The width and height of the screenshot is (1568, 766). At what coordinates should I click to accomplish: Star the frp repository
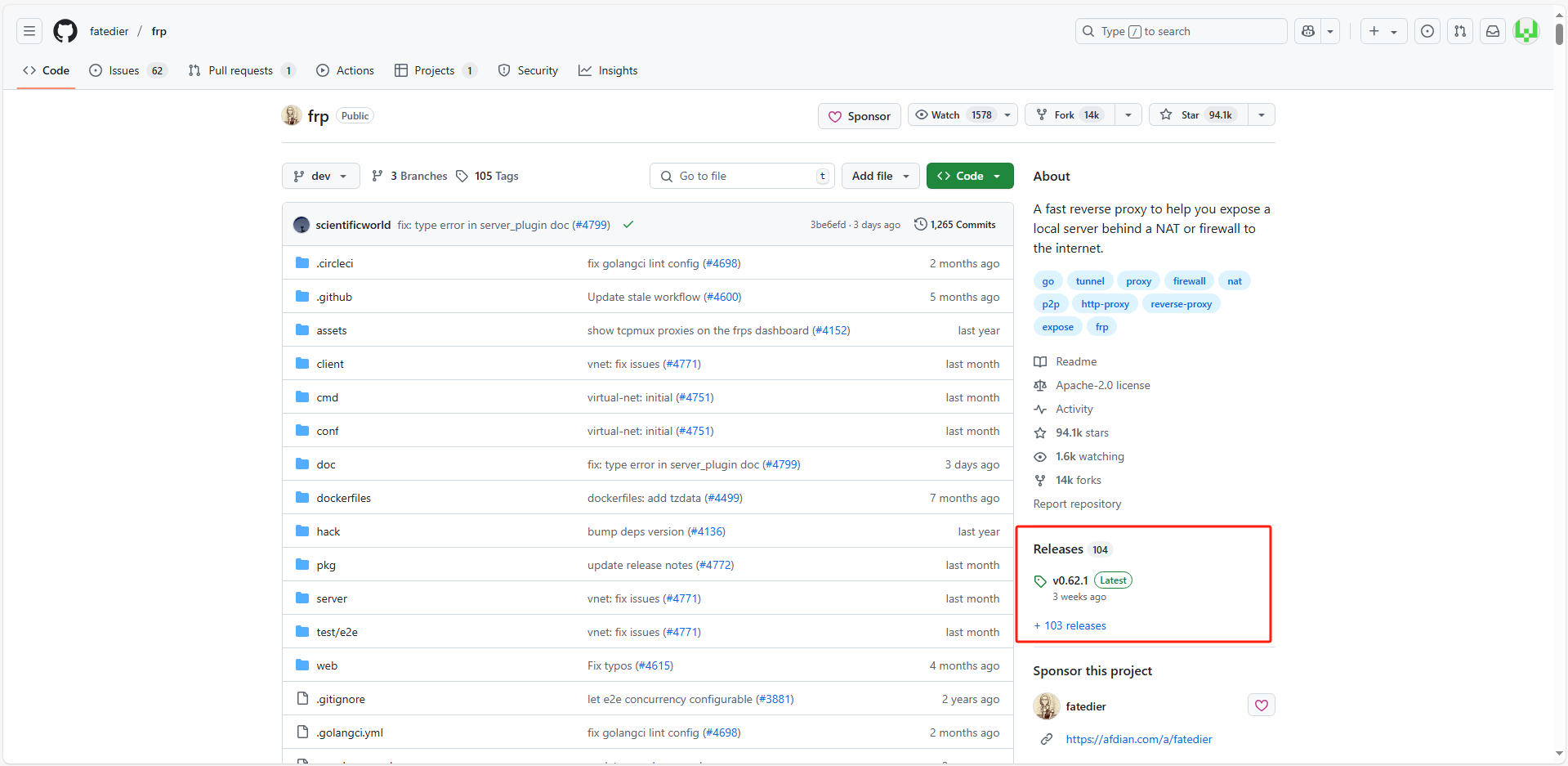(1198, 115)
